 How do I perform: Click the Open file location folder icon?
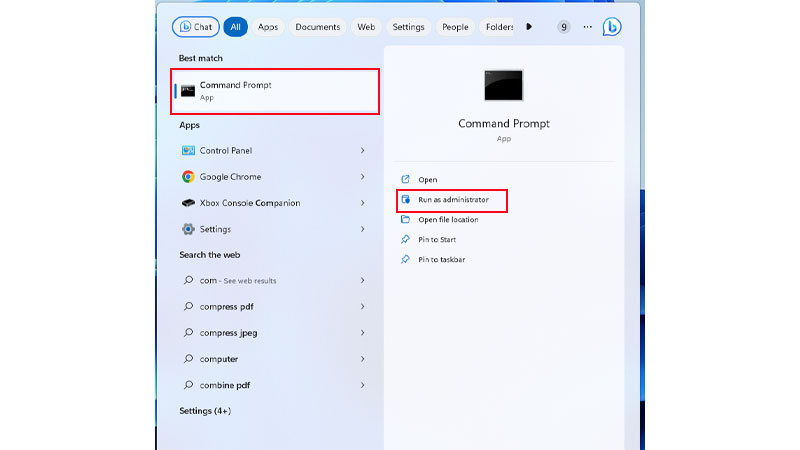coord(405,219)
